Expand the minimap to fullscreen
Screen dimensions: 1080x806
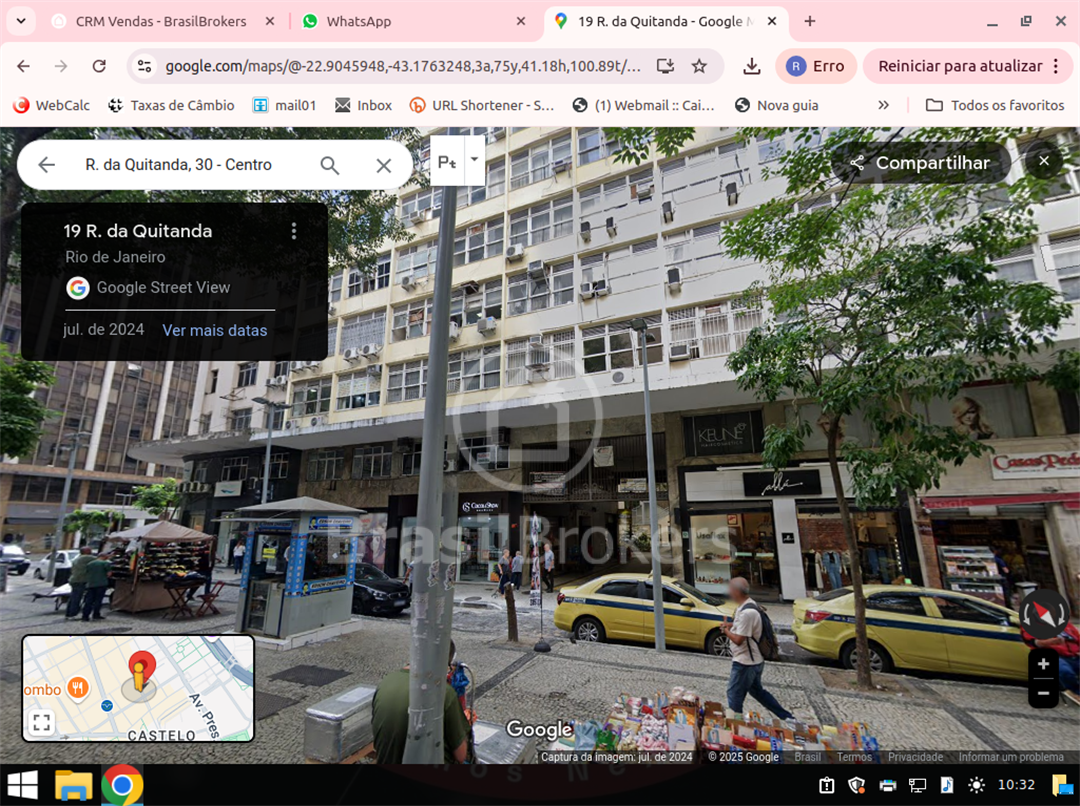coord(41,722)
